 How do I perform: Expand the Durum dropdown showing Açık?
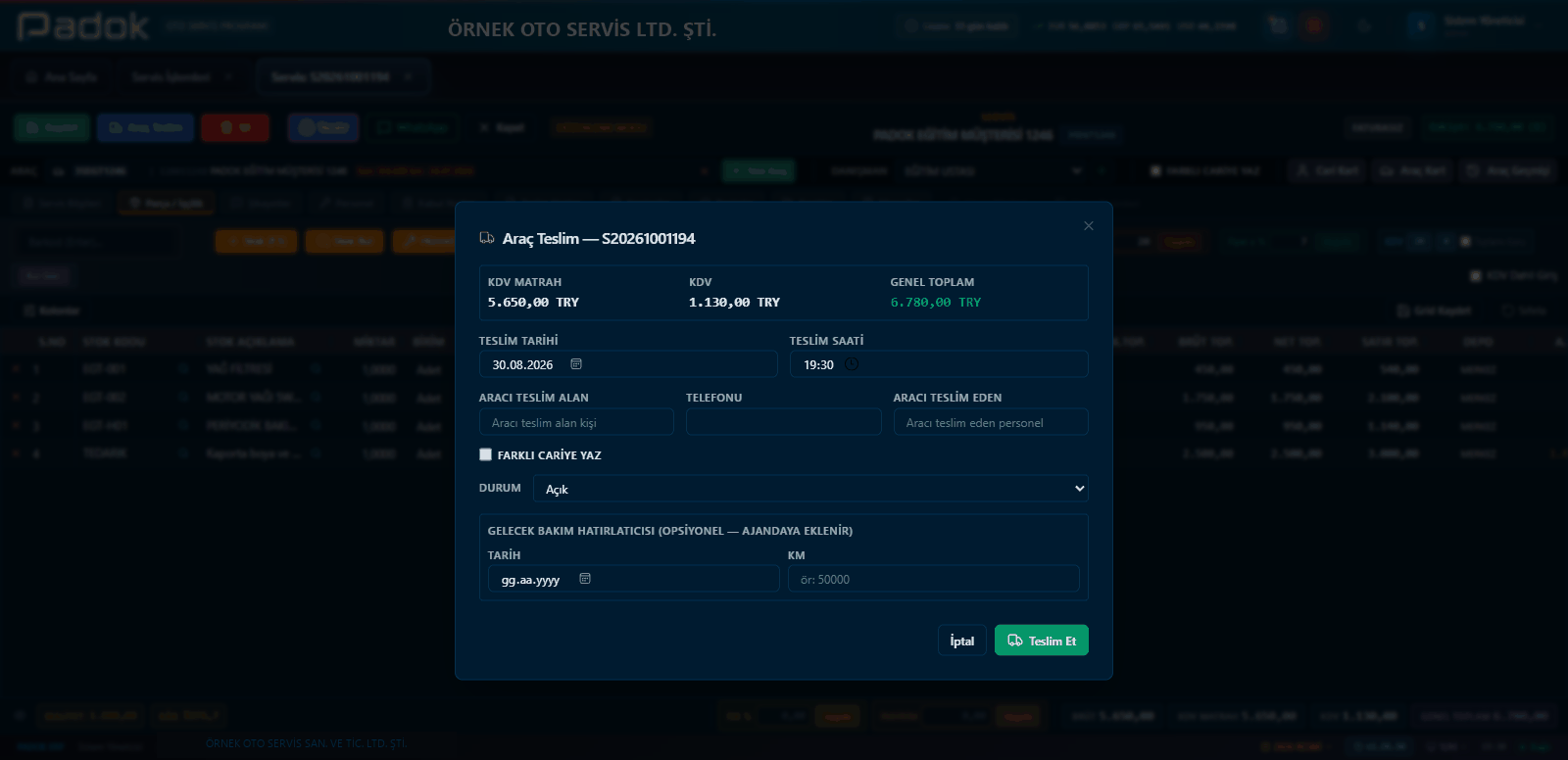pyautogui.click(x=810, y=489)
